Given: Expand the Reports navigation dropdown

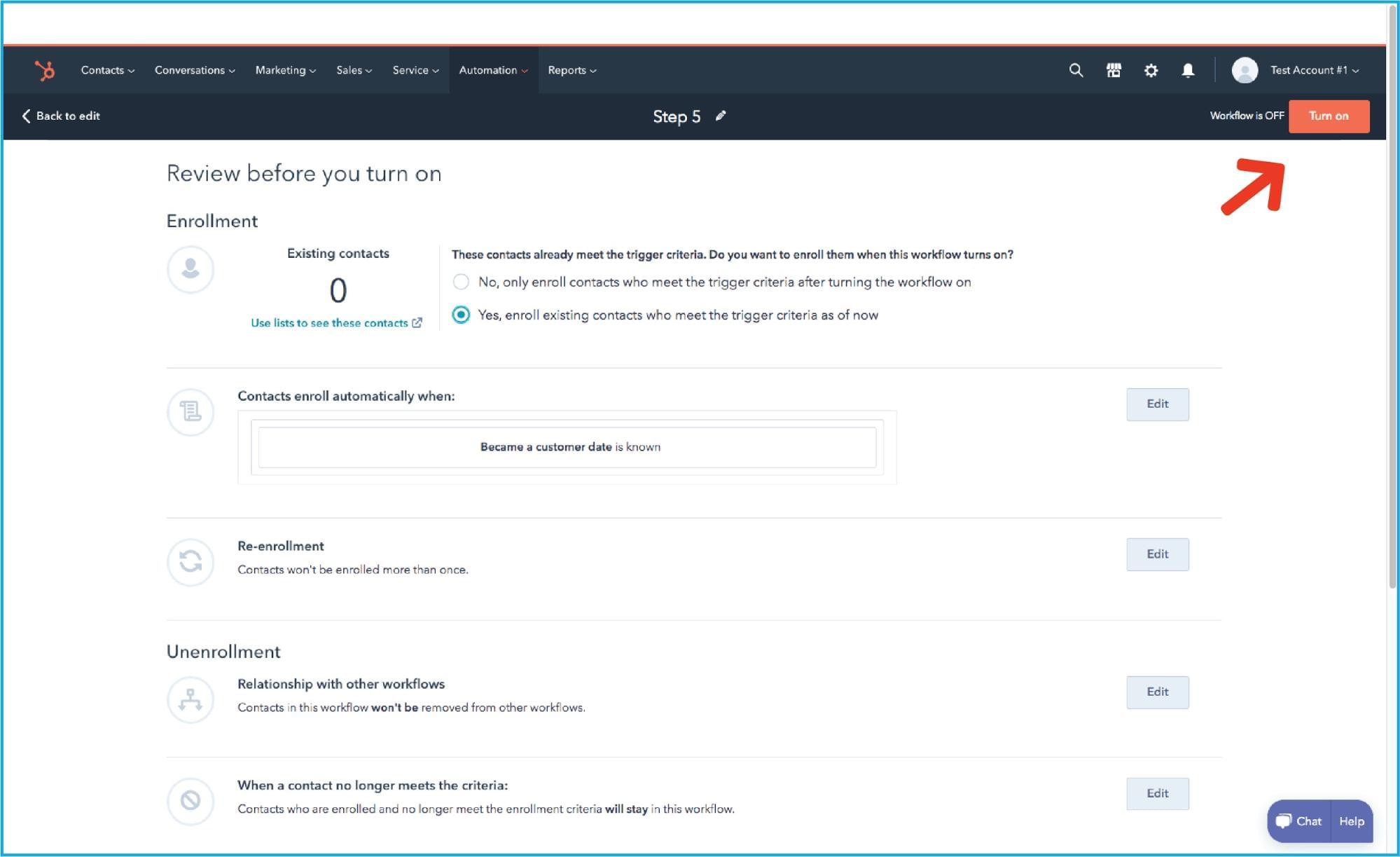Looking at the screenshot, I should click(x=572, y=70).
